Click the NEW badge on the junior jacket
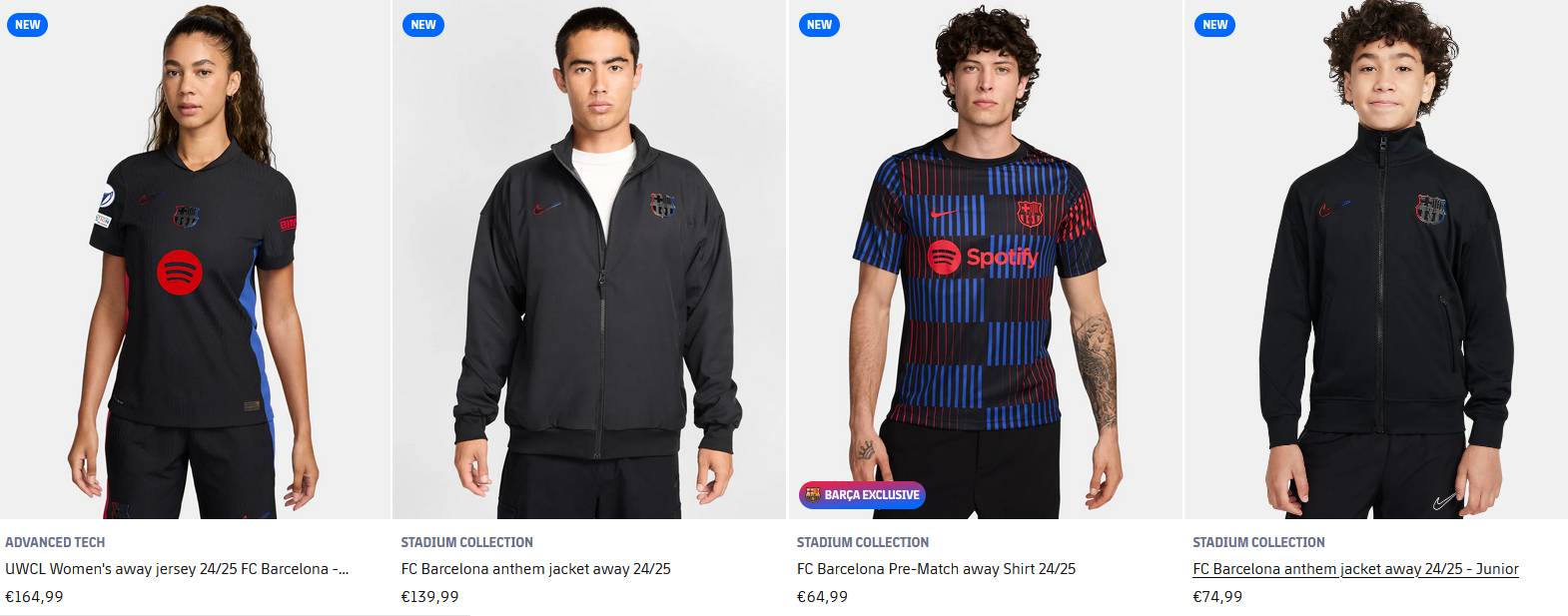Screen dimensions: 1568x616 coord(1214,25)
